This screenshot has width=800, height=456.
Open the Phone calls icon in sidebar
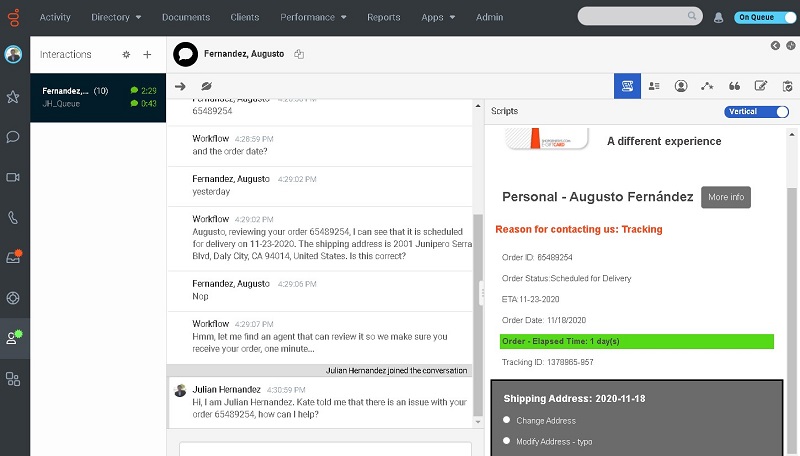click(13, 217)
